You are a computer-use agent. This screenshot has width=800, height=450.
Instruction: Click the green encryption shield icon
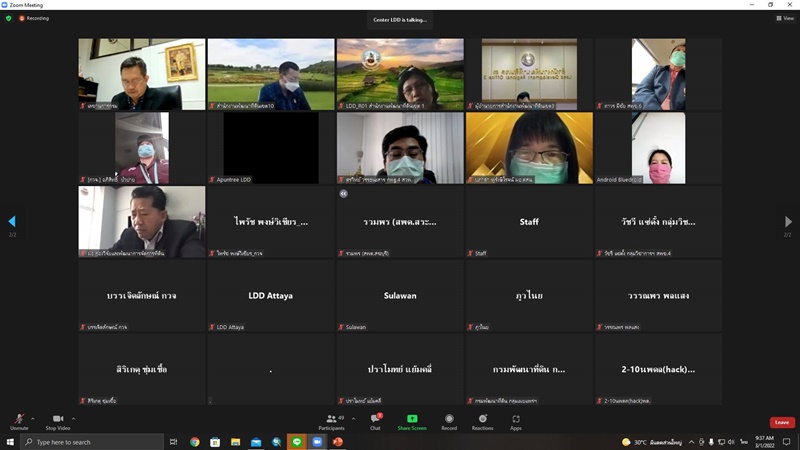[x=9, y=18]
